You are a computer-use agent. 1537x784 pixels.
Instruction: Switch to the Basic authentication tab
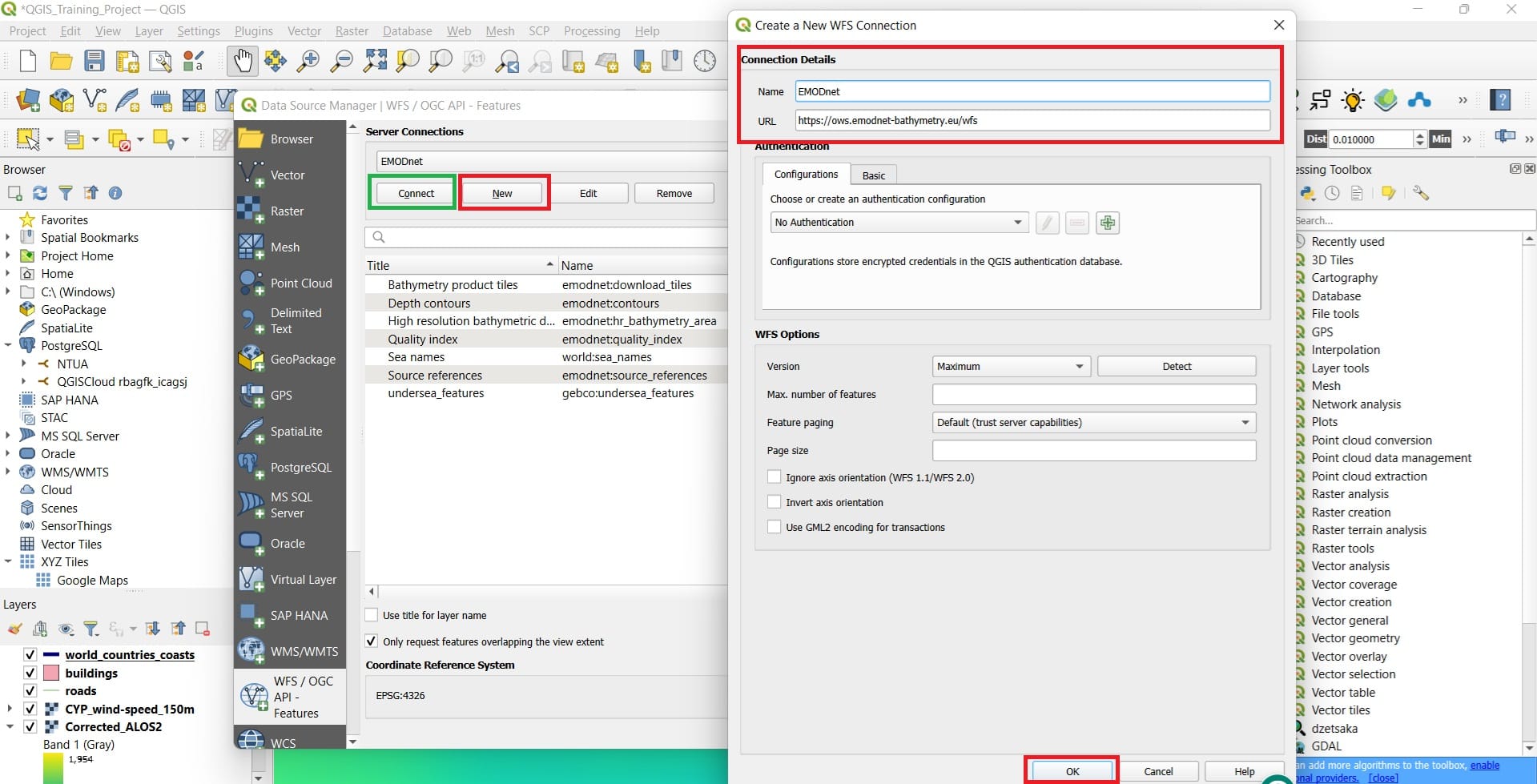tap(874, 175)
